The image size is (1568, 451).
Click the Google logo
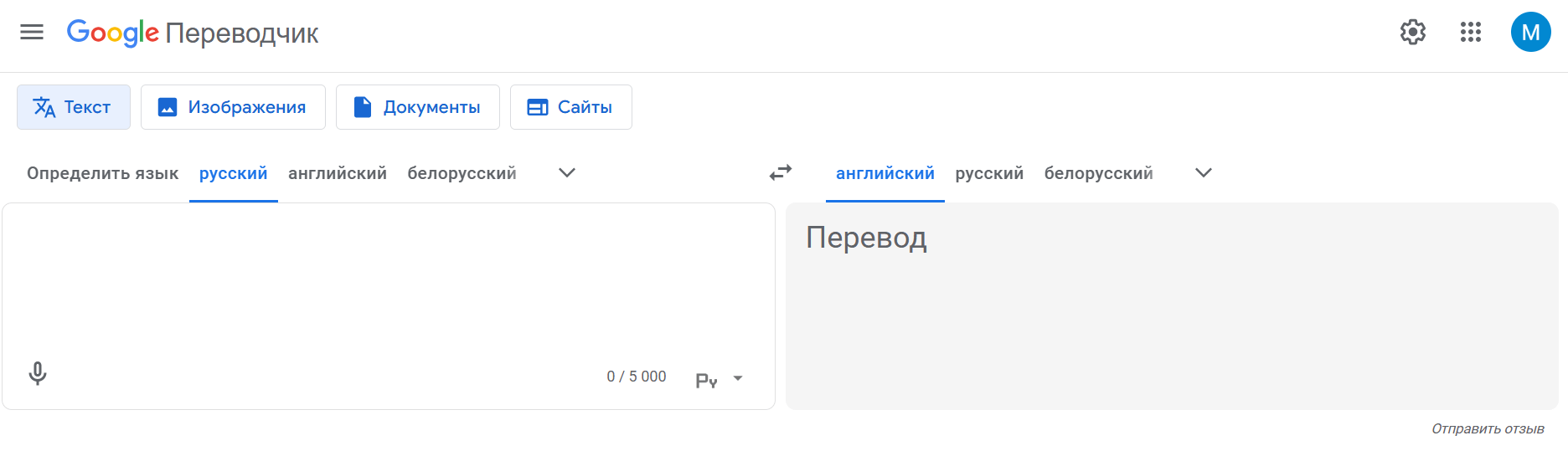pos(112,33)
